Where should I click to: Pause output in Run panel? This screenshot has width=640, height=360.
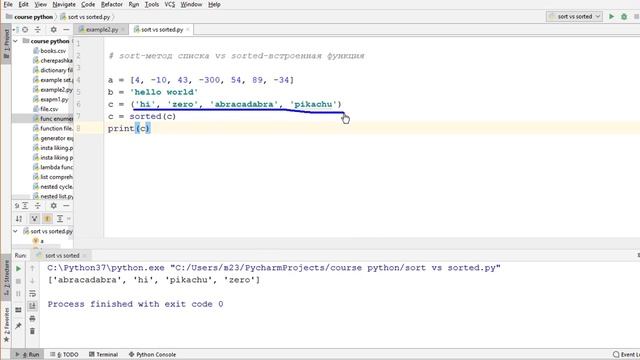[18, 293]
